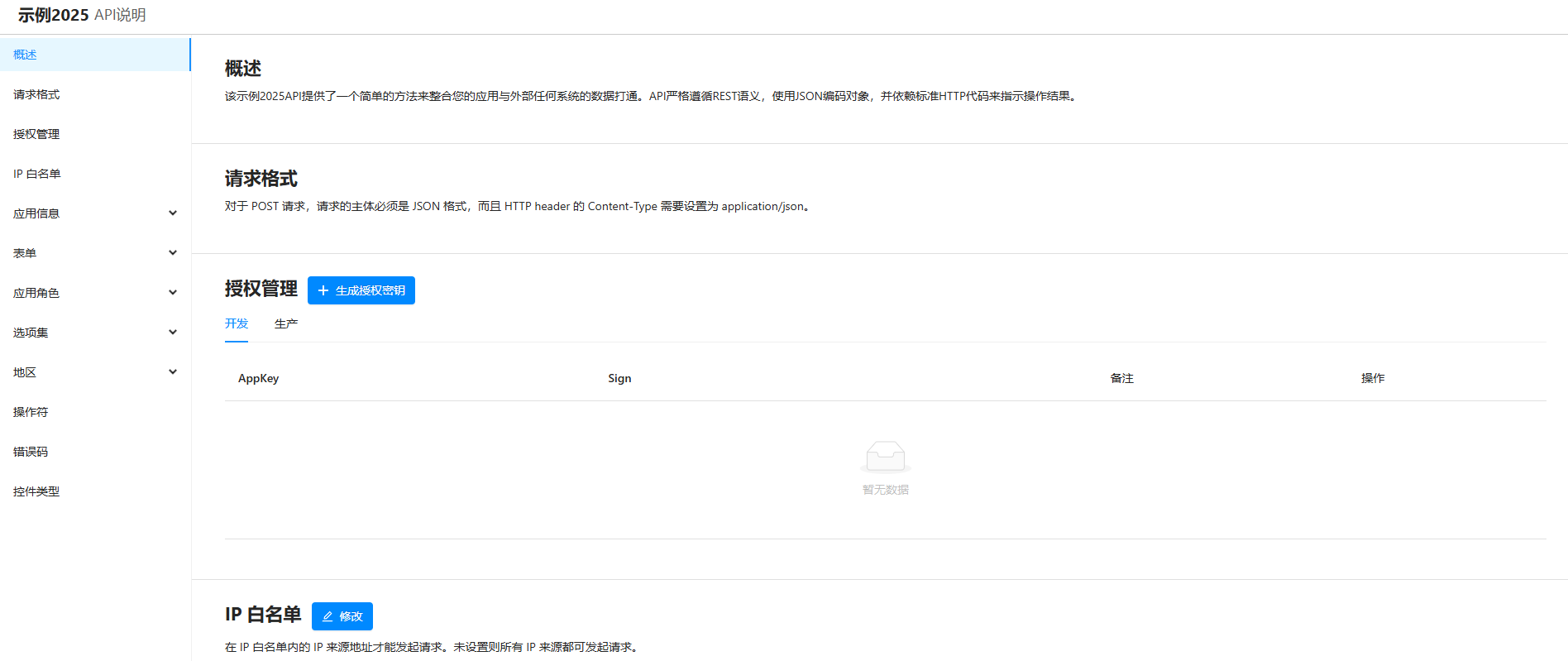Viewport: 1568px width, 661px height.
Task: Click the 示例2025 page title
Action: (53, 15)
